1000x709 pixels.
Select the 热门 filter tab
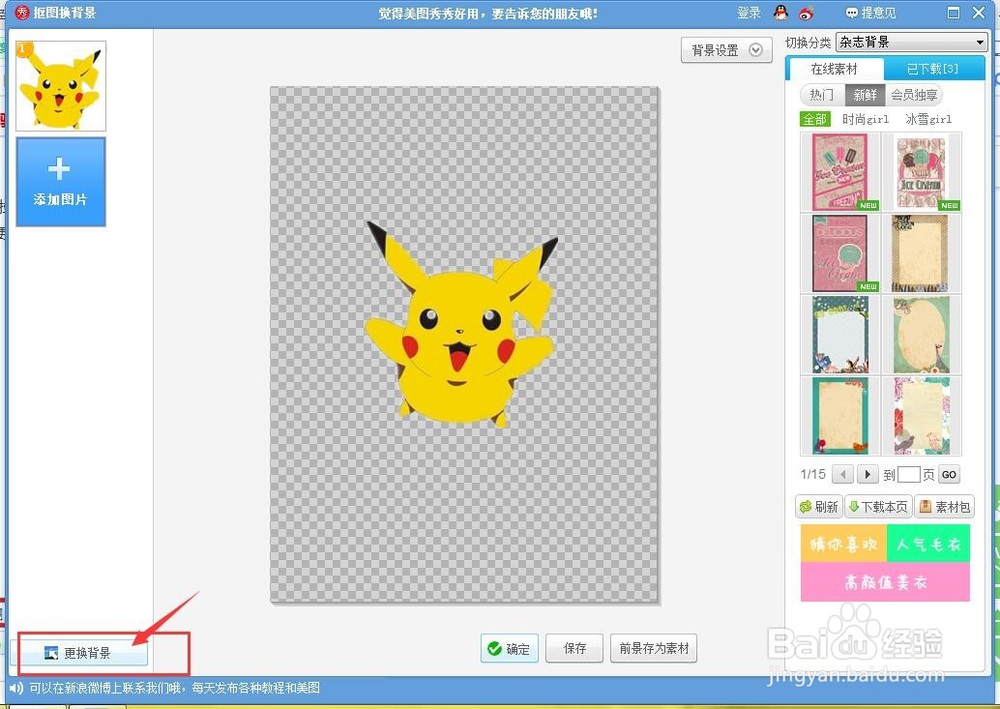point(822,94)
